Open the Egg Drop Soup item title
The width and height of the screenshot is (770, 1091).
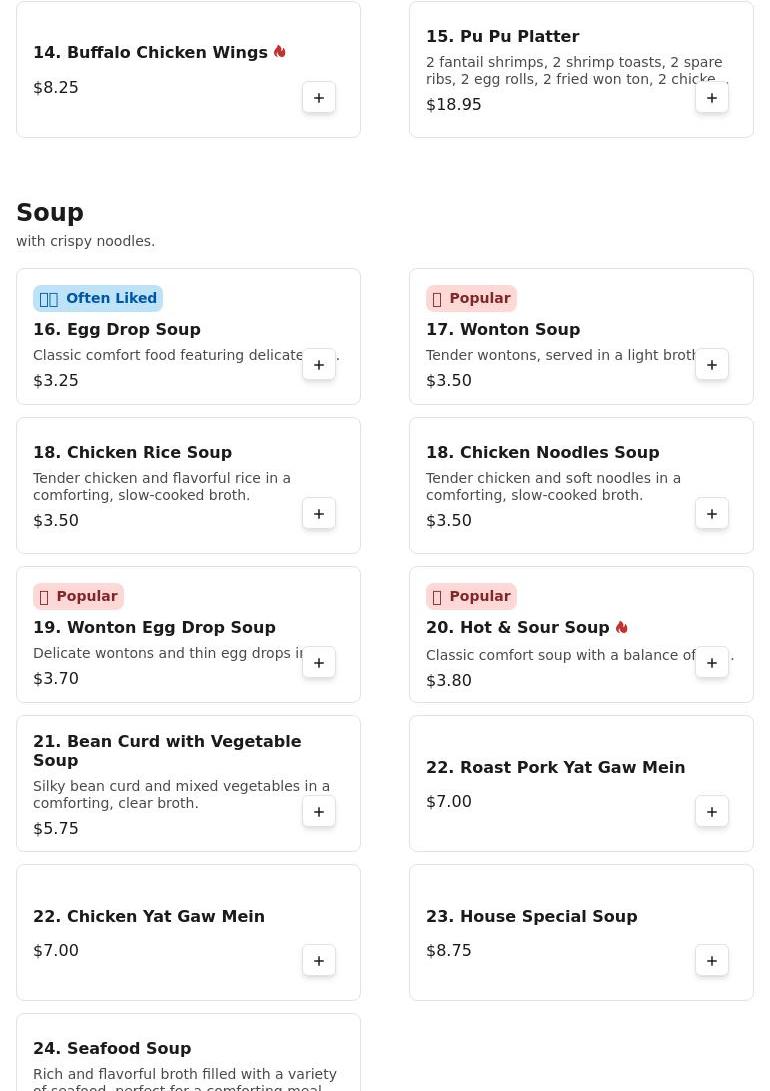coord(117,329)
